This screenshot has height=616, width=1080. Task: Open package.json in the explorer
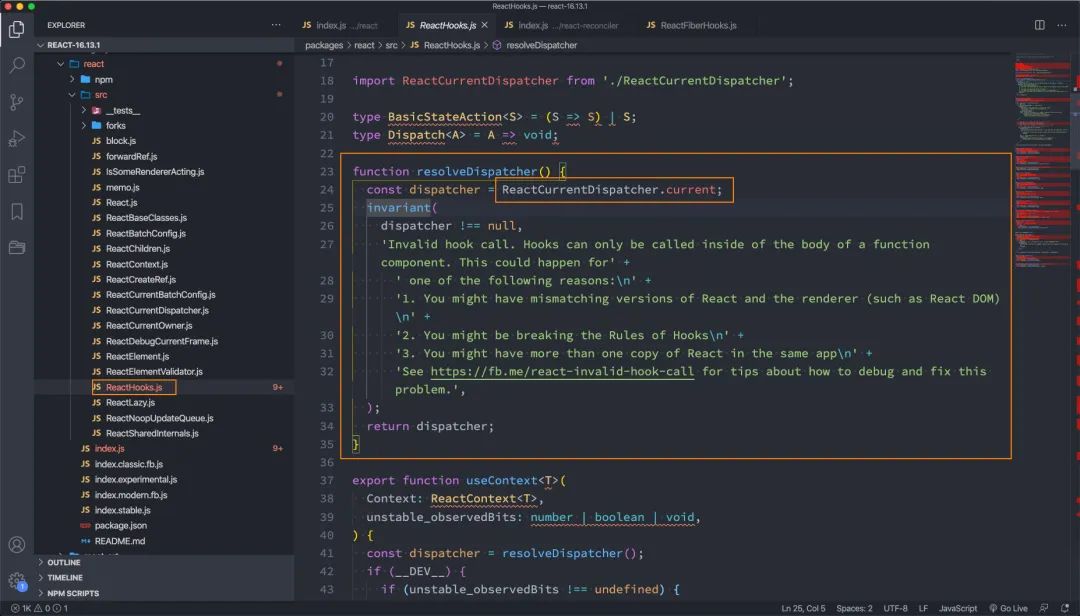click(121, 526)
